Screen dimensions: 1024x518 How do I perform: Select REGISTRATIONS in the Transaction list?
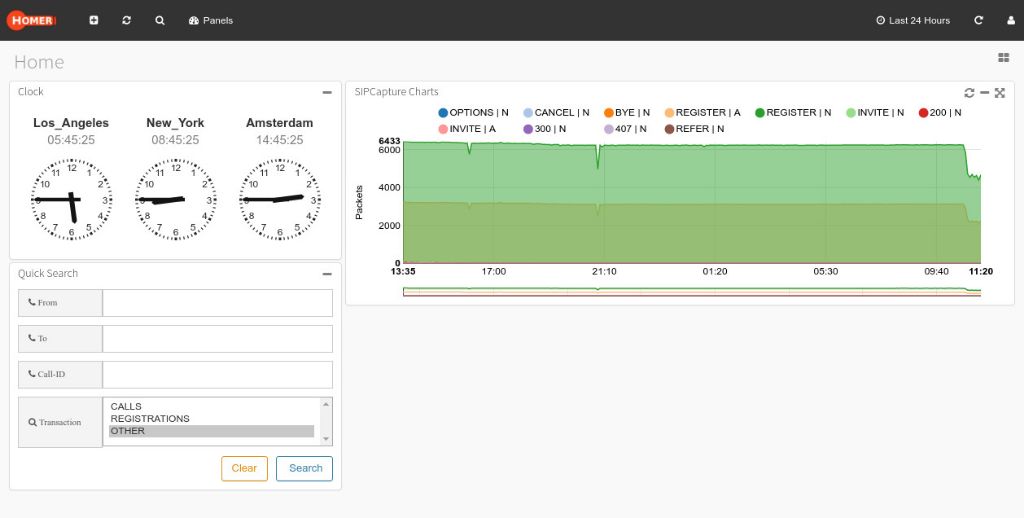150,419
